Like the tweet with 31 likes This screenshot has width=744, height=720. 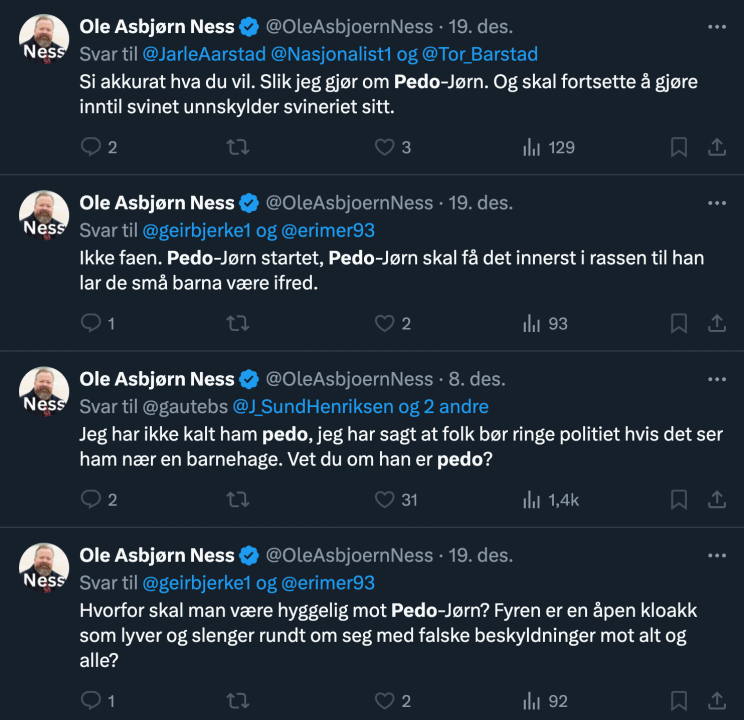pos(385,499)
